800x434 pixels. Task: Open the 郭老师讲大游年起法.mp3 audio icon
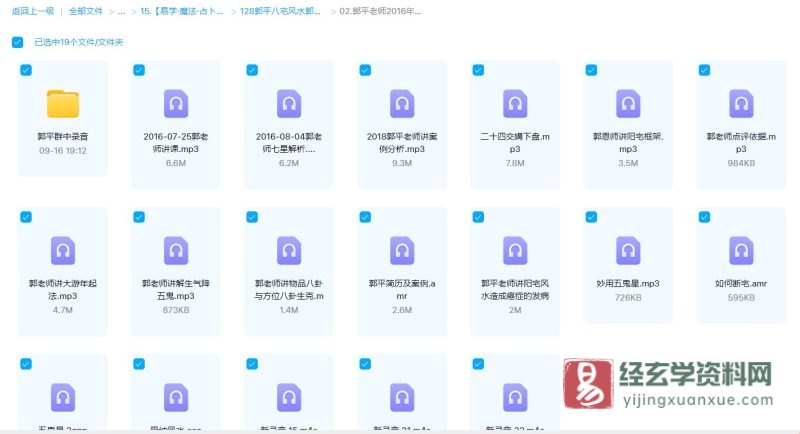tap(62, 250)
